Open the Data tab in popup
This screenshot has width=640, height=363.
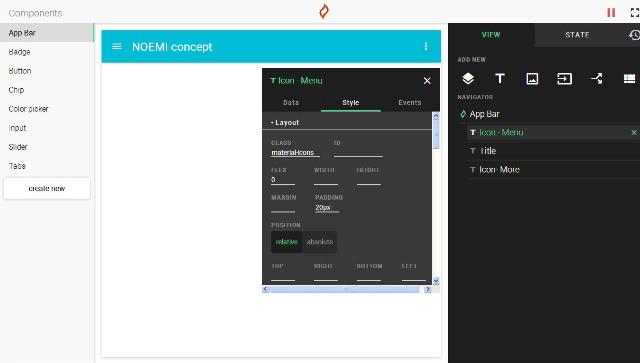pyautogui.click(x=291, y=102)
